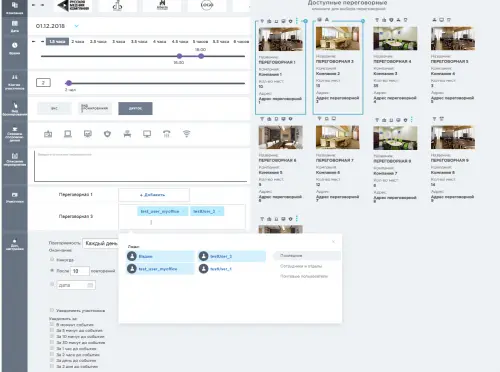Image resolution: width=500 pixels, height=372 pixels.
Task: Select the projector equipment icon
Action: 48,134
